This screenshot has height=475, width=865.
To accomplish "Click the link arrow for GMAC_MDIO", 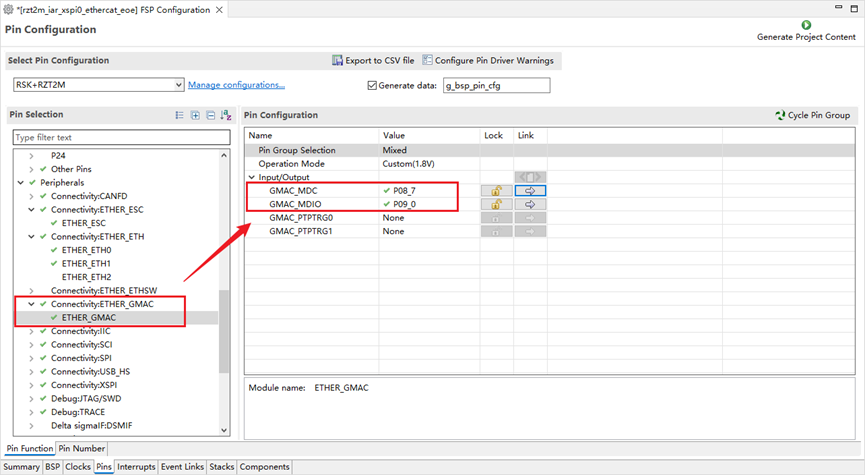I will point(529,204).
